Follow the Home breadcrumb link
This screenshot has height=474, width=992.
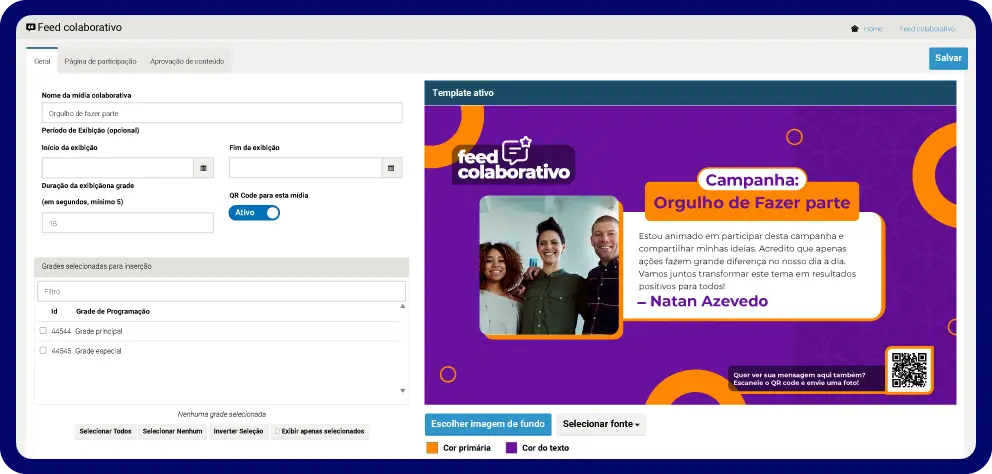pyautogui.click(x=873, y=29)
